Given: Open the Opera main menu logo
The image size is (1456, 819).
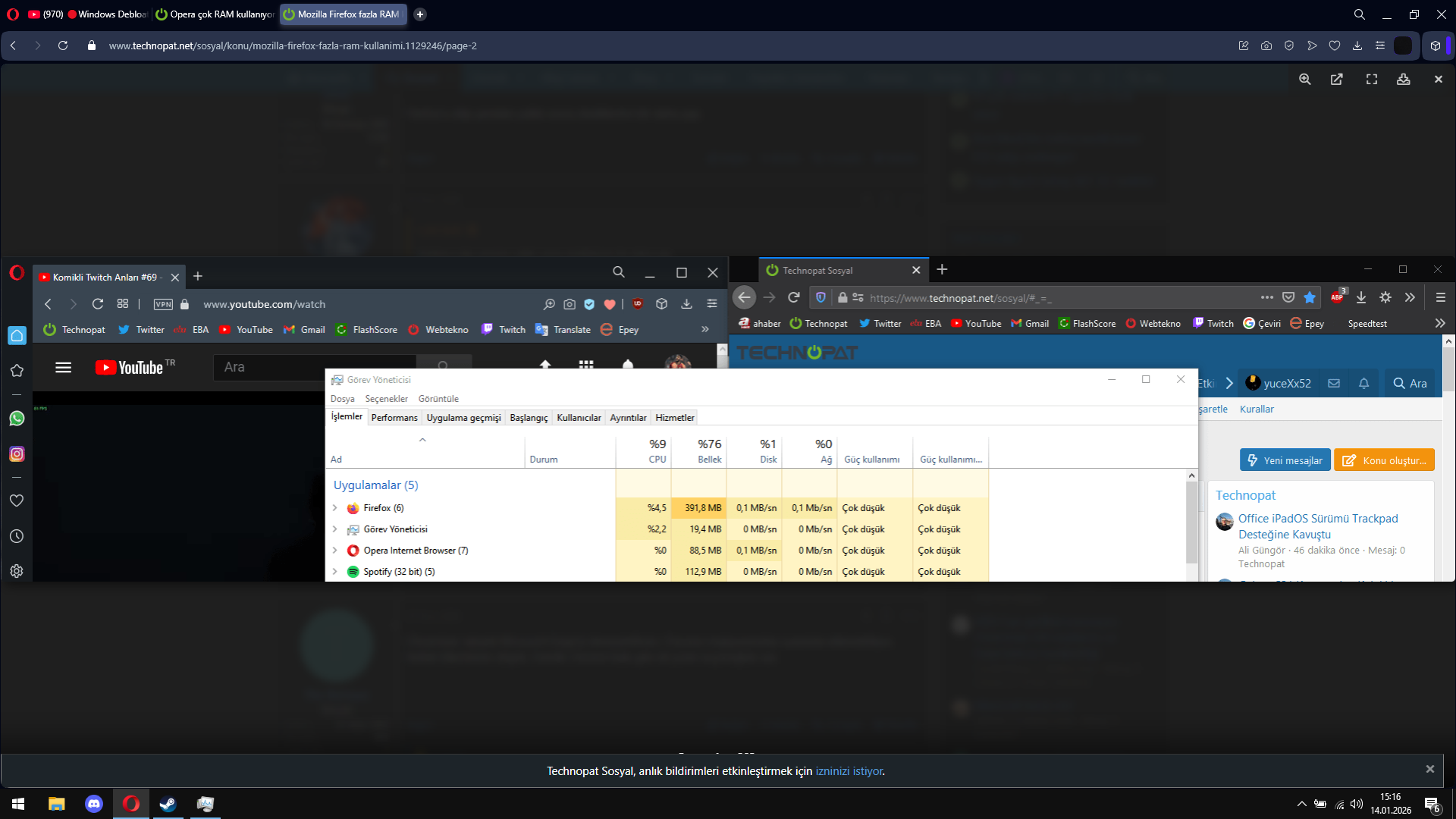Looking at the screenshot, I should 13,14.
